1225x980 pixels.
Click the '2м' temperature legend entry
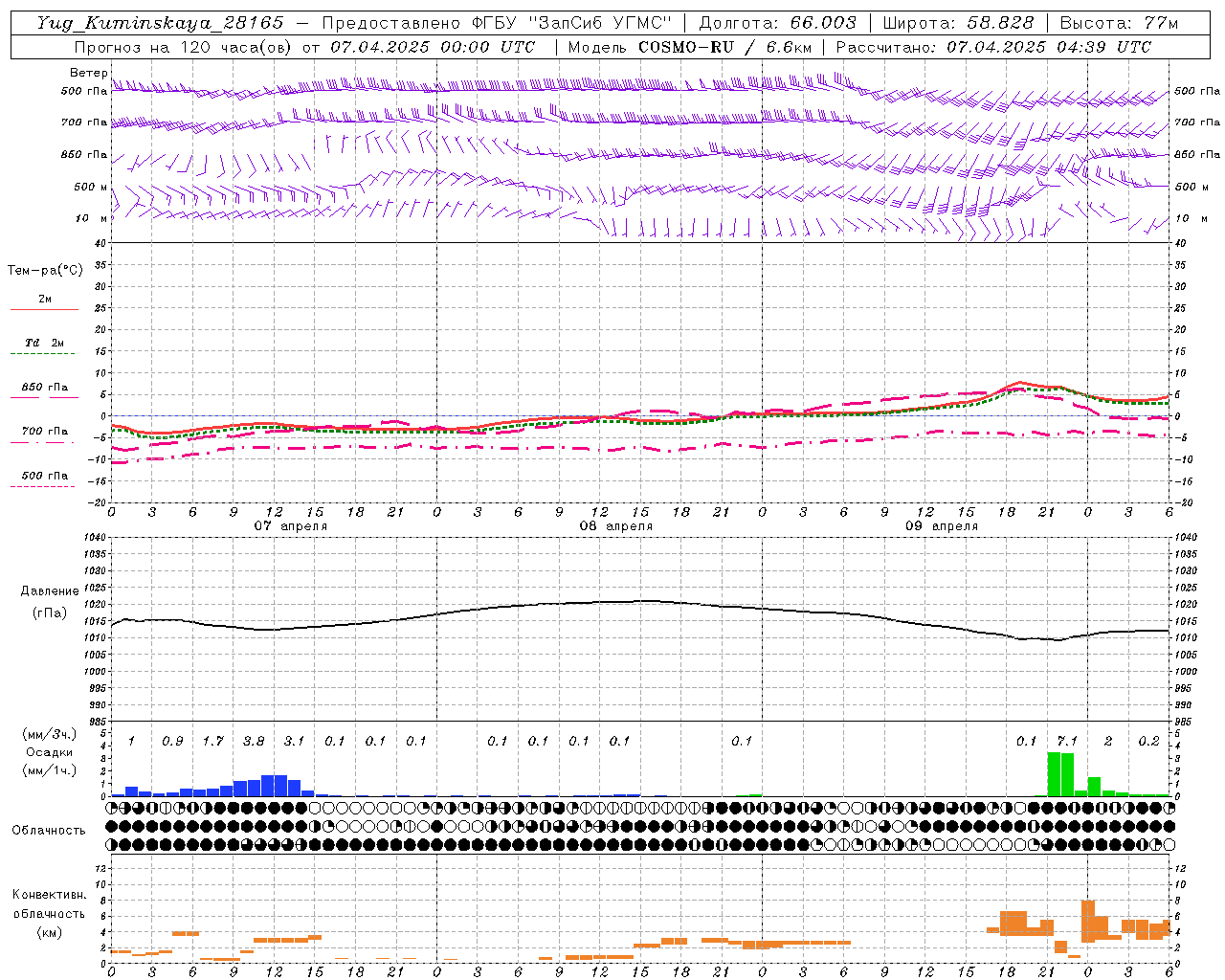tap(45, 300)
